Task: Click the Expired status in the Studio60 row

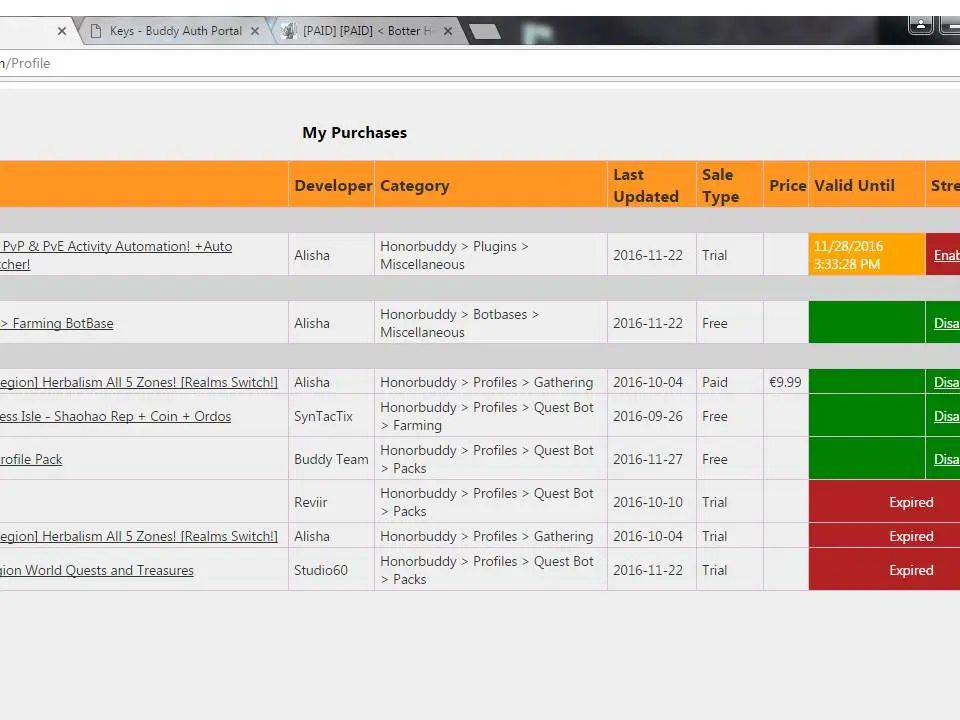Action: coord(911,570)
